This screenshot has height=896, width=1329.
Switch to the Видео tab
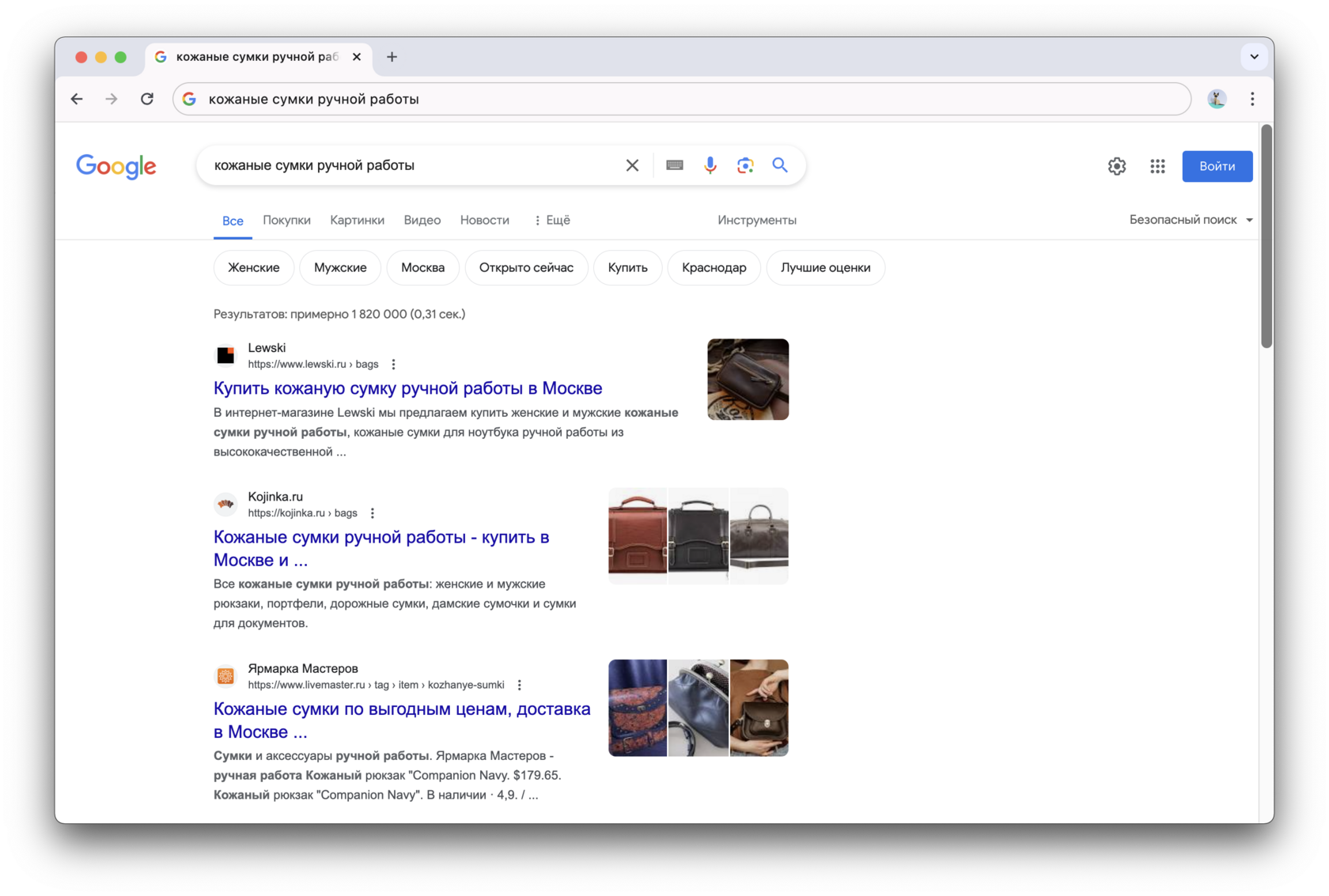(x=422, y=220)
